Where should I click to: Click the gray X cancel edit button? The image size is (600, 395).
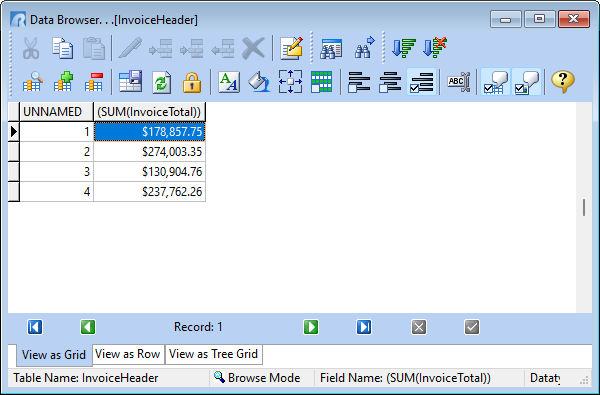tap(419, 327)
